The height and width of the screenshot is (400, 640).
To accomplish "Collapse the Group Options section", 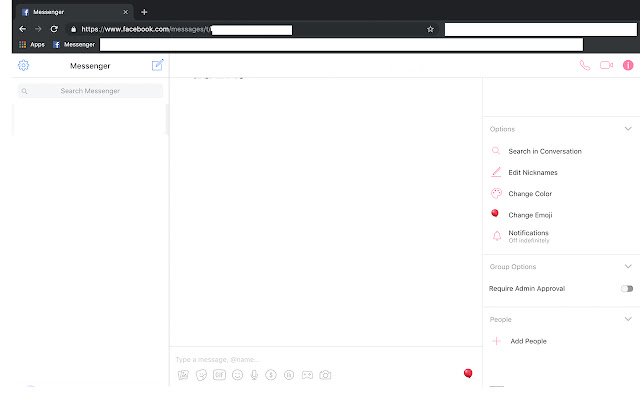I will pyautogui.click(x=628, y=266).
